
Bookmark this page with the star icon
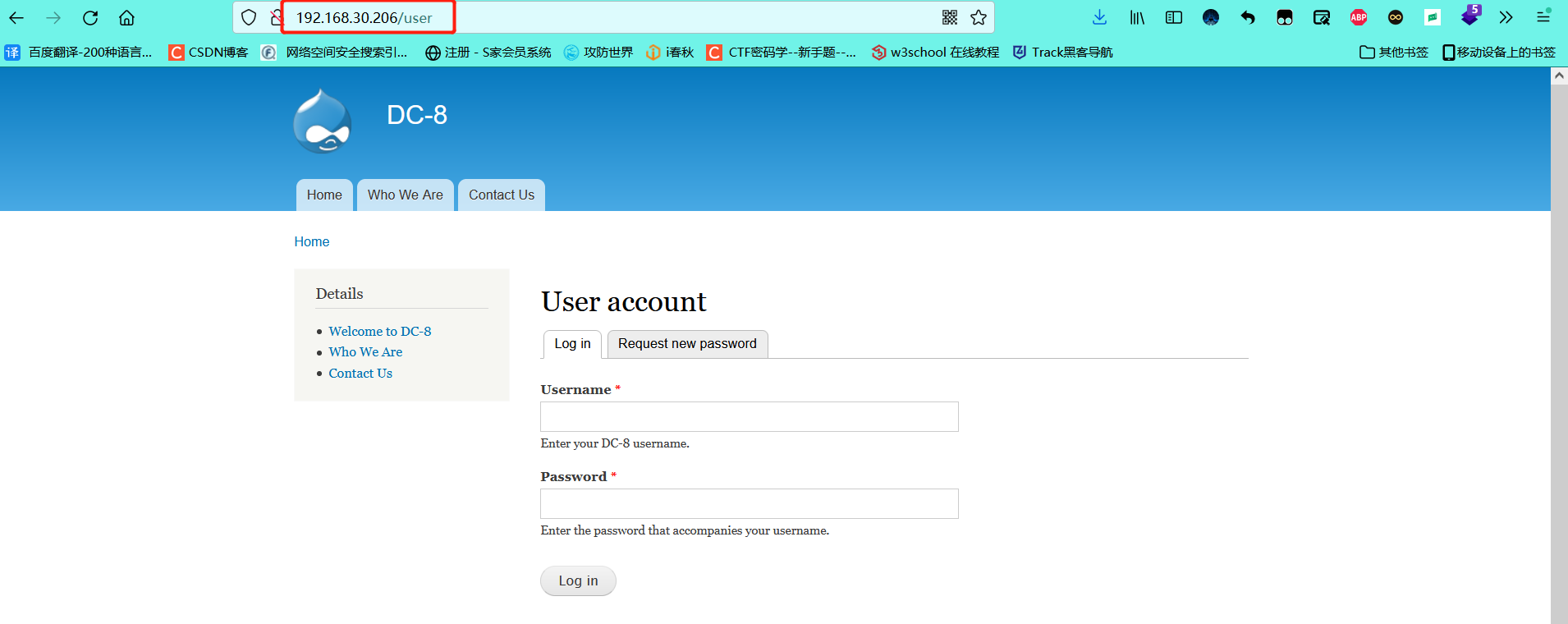coord(979,17)
